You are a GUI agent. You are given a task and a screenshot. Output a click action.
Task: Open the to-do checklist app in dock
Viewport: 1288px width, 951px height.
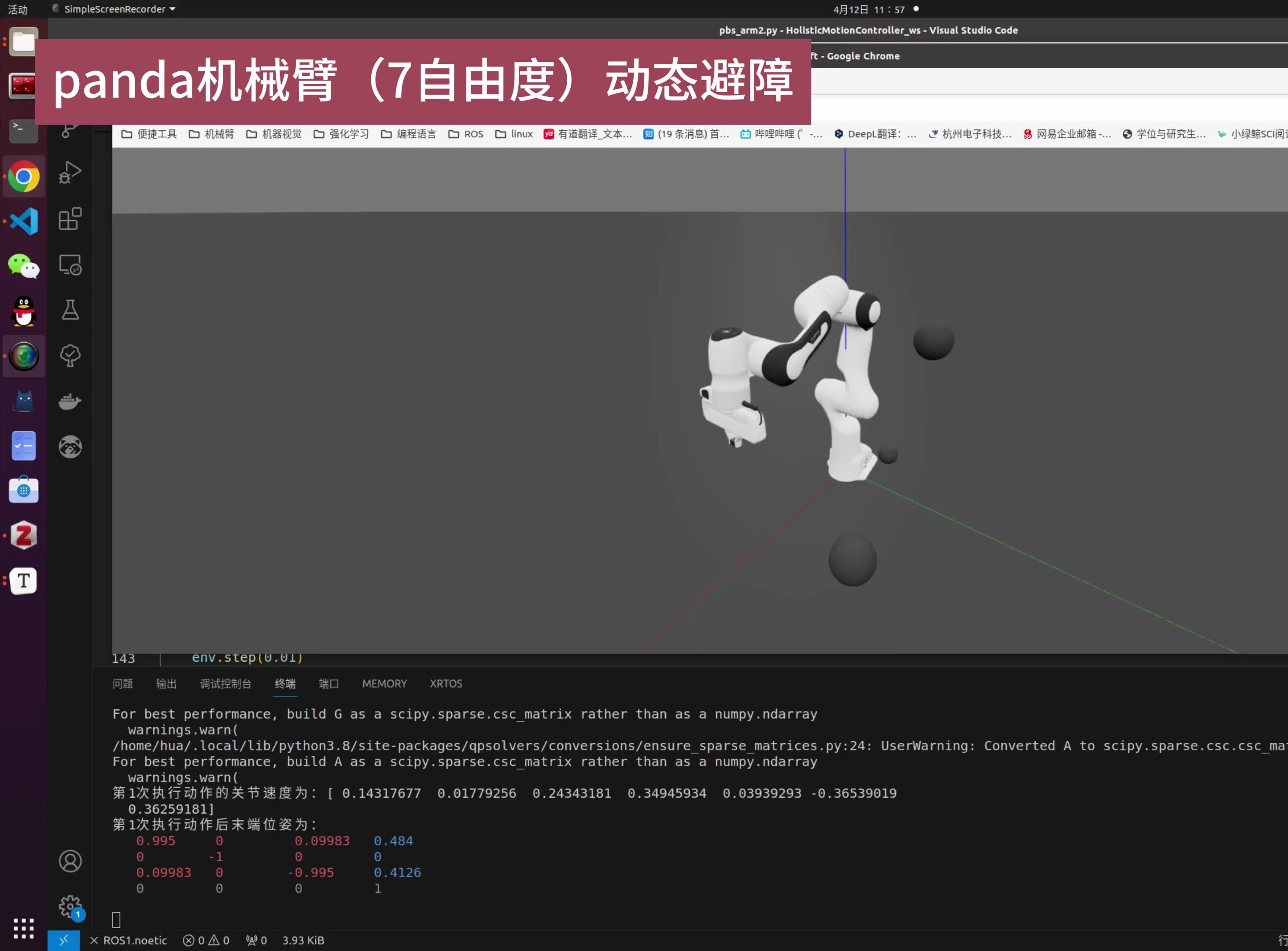pos(24,446)
